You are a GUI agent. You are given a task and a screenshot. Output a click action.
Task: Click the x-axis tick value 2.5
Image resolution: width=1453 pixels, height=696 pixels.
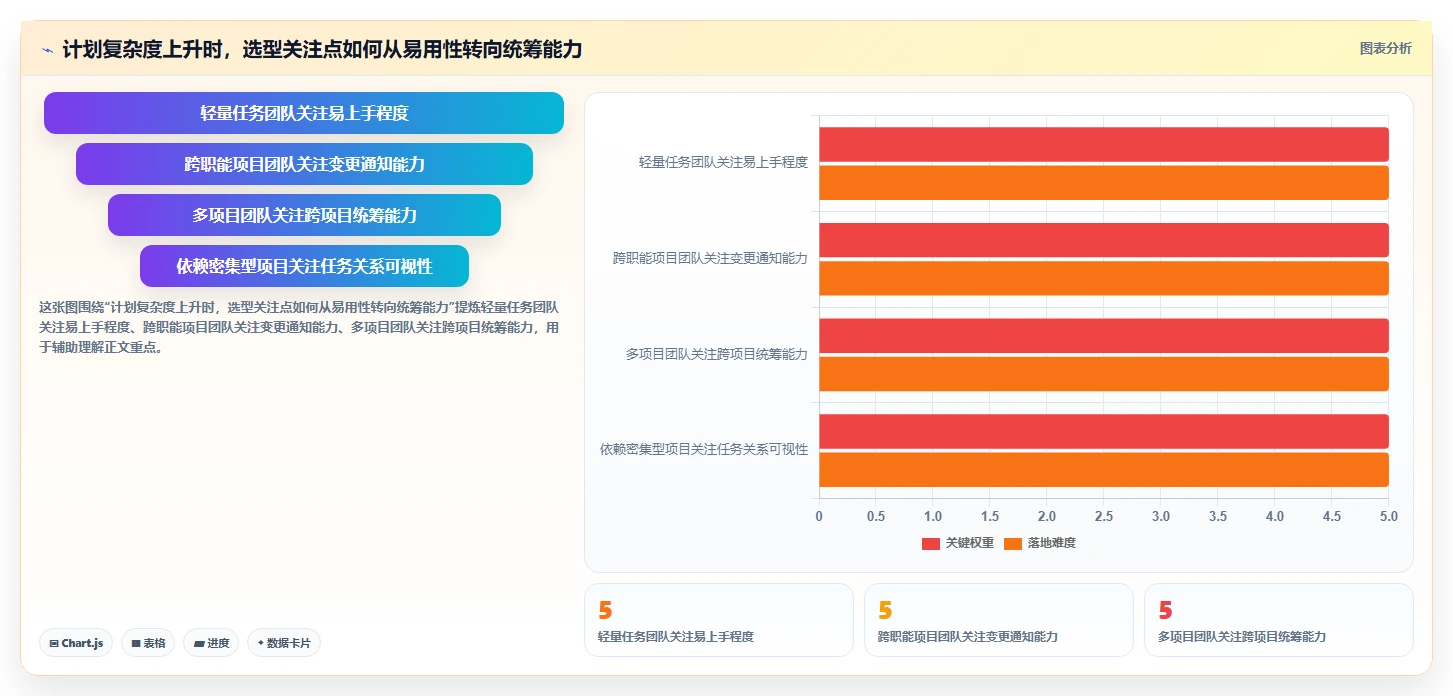(1104, 517)
